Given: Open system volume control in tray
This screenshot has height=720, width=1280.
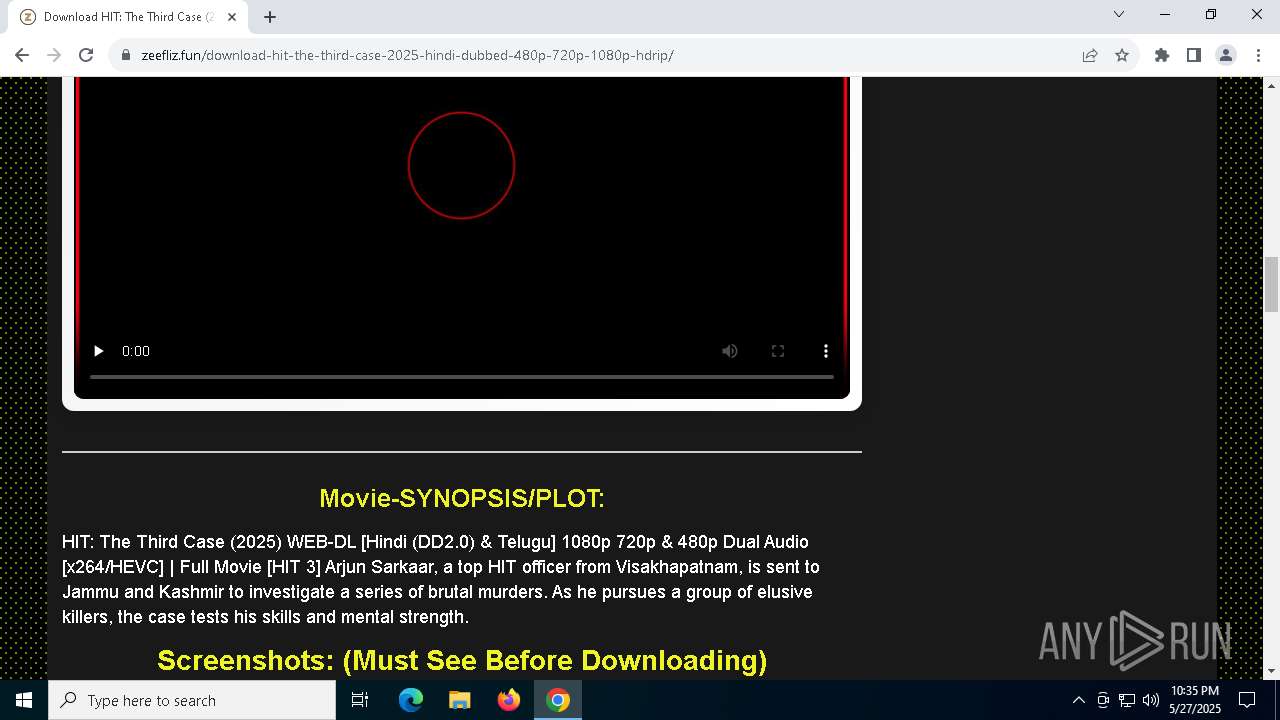Looking at the screenshot, I should click(1151, 700).
